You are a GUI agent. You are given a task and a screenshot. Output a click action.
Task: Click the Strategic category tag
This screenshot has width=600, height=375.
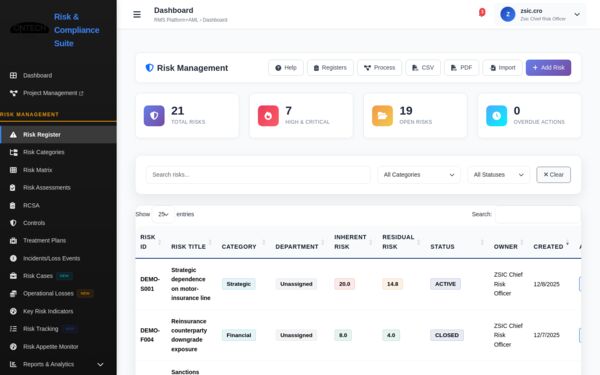[238, 284]
